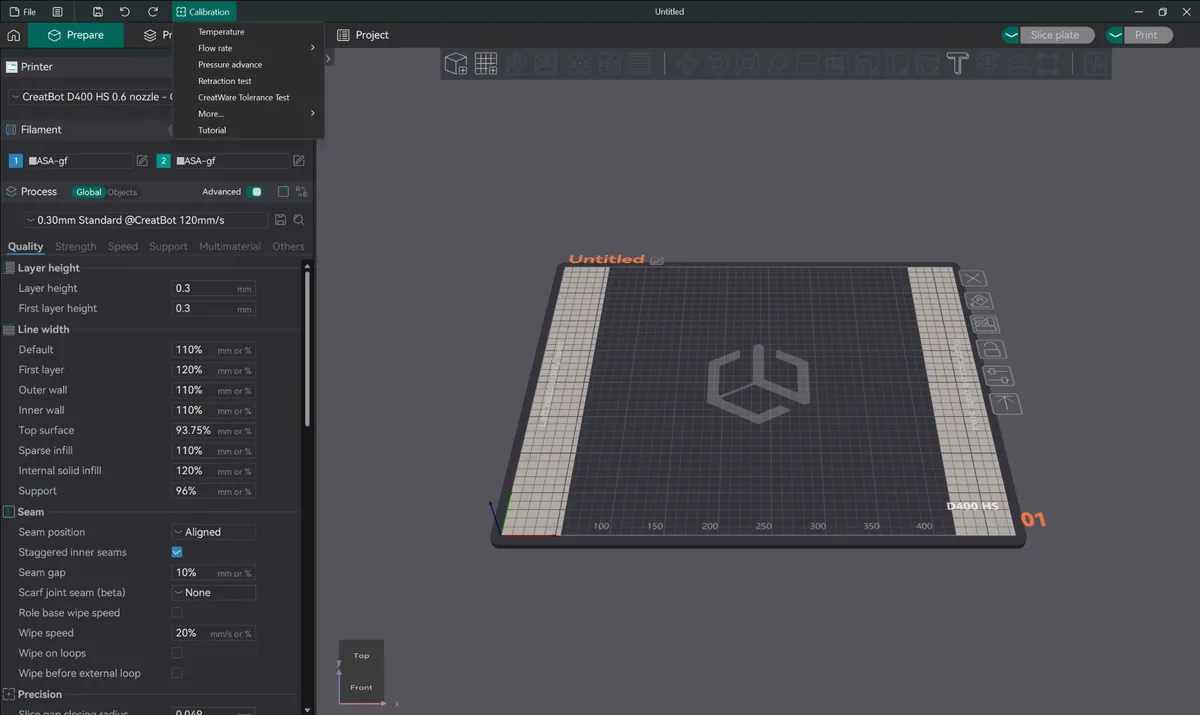
Task: Open the File menu
Action: (22, 12)
